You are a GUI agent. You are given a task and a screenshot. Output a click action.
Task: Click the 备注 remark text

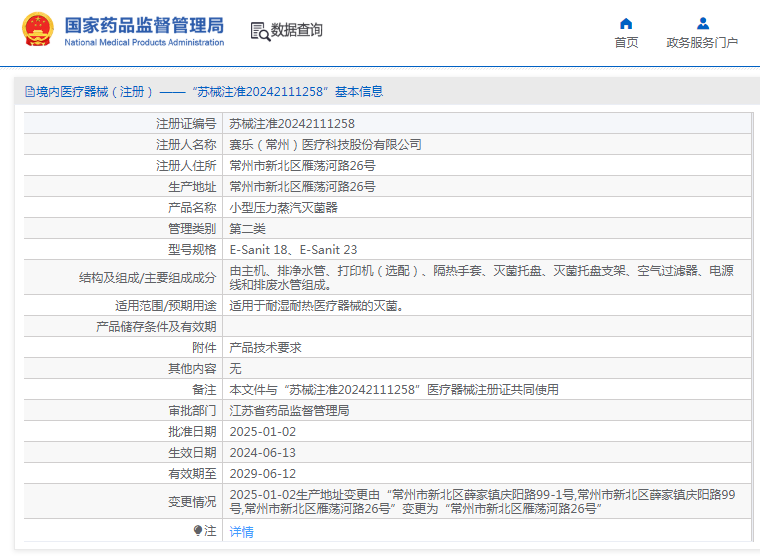(394, 390)
